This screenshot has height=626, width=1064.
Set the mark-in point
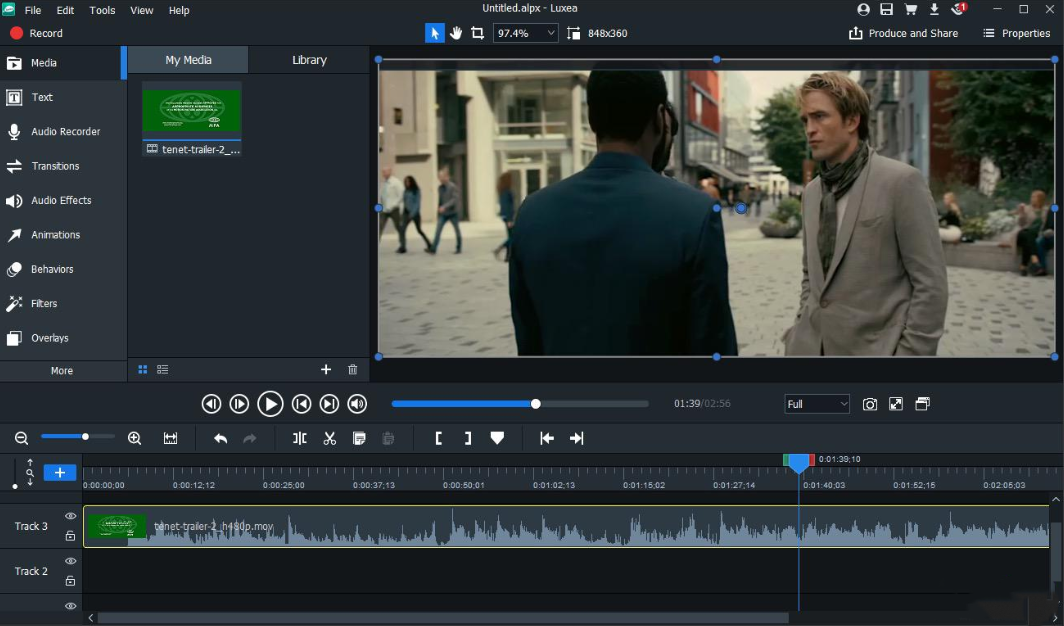click(438, 438)
